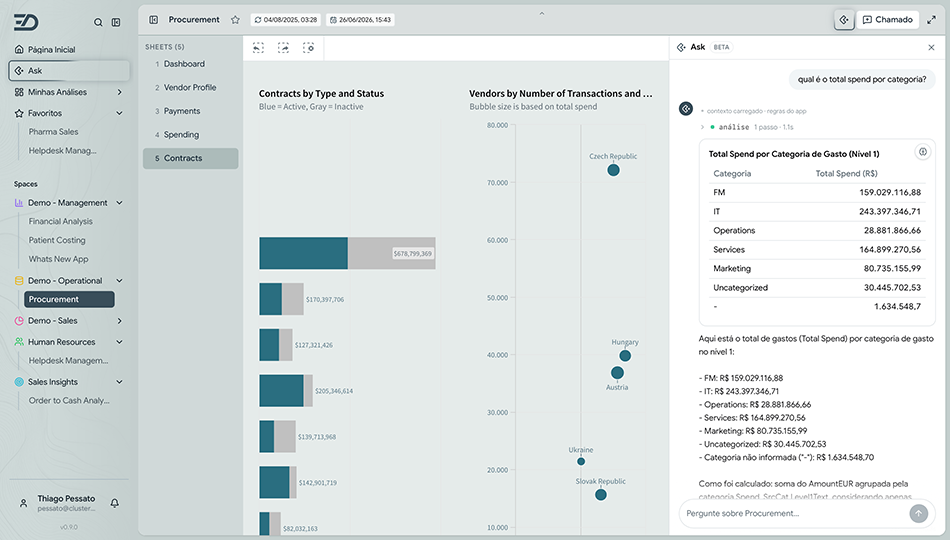
Task: Open the search icon in the sidebar
Action: pos(98,22)
